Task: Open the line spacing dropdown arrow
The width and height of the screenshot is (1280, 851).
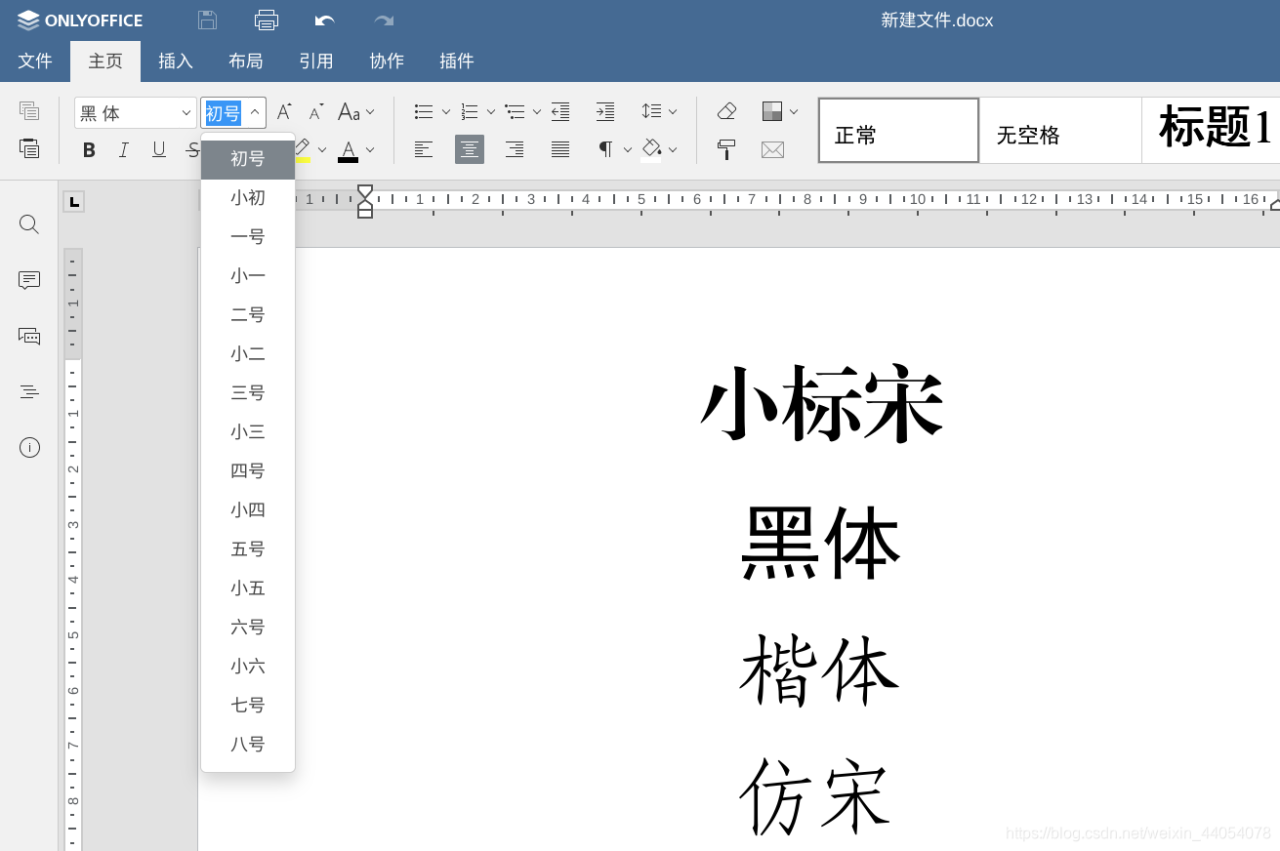Action: (x=671, y=111)
